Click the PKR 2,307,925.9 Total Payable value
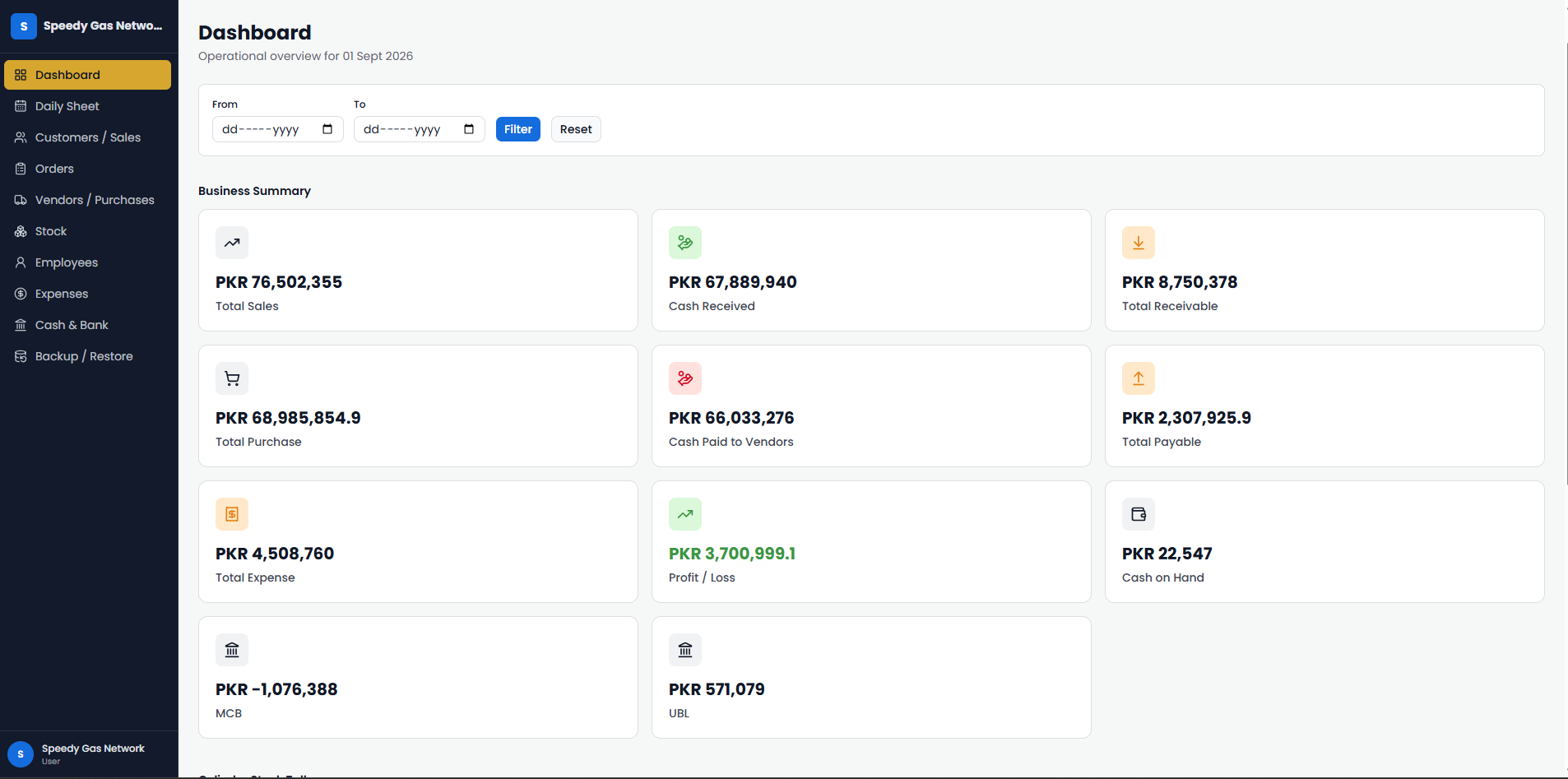The image size is (1568, 779). [x=1186, y=418]
